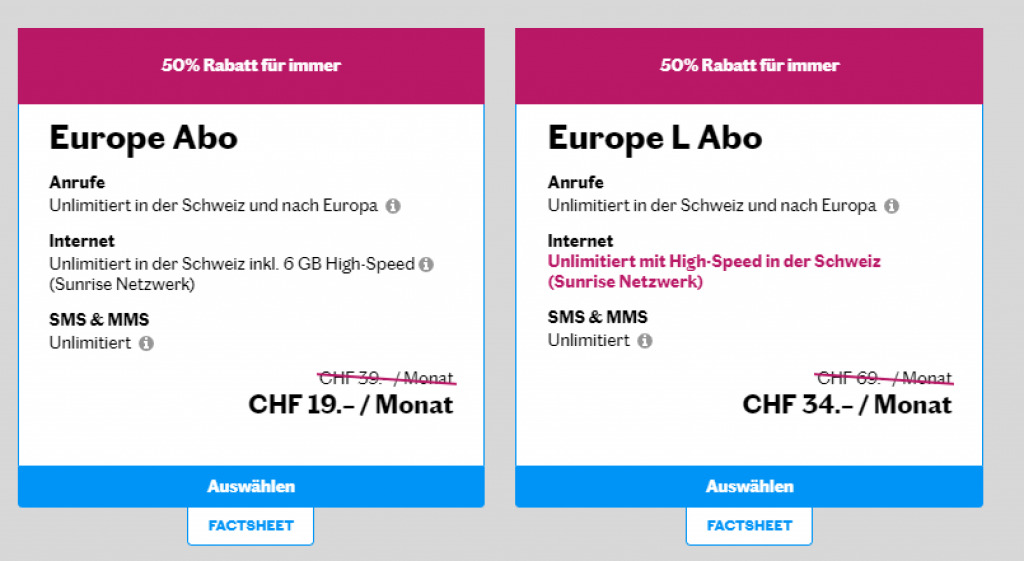Click the CHF 19.– / Monat price
Screen dimensions: 1024x561
click(x=350, y=405)
